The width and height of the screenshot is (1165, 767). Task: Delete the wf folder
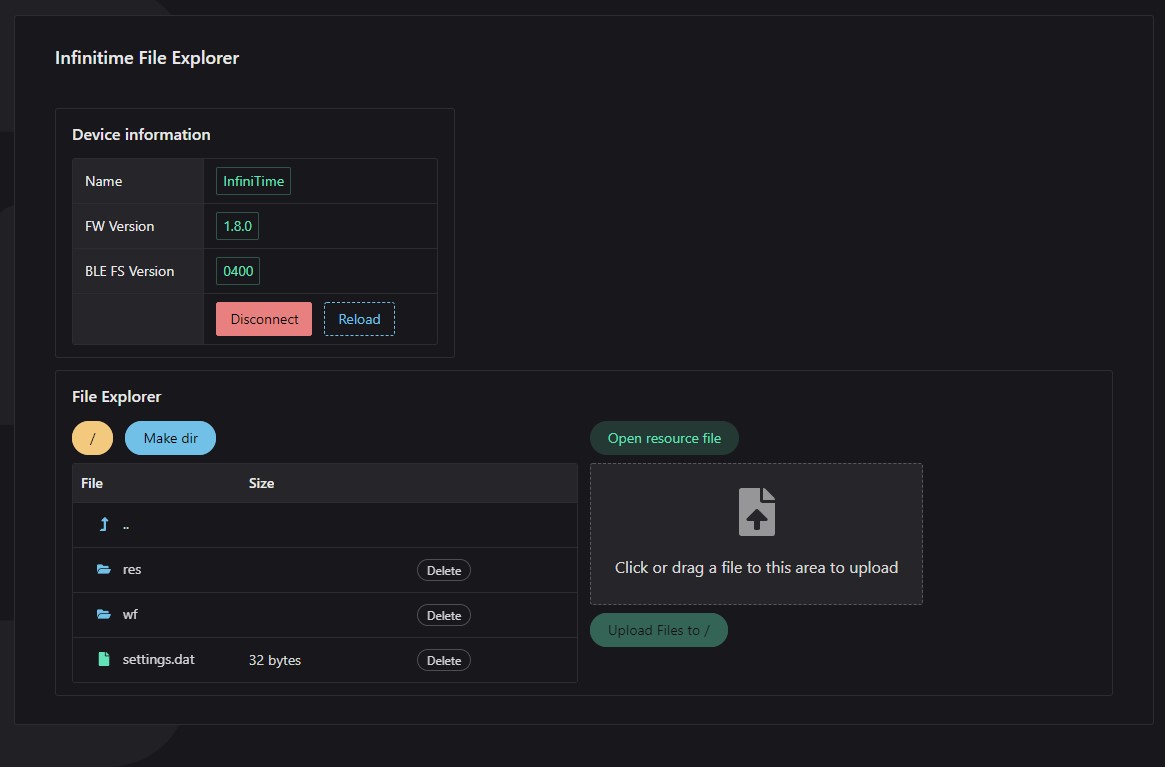point(444,615)
